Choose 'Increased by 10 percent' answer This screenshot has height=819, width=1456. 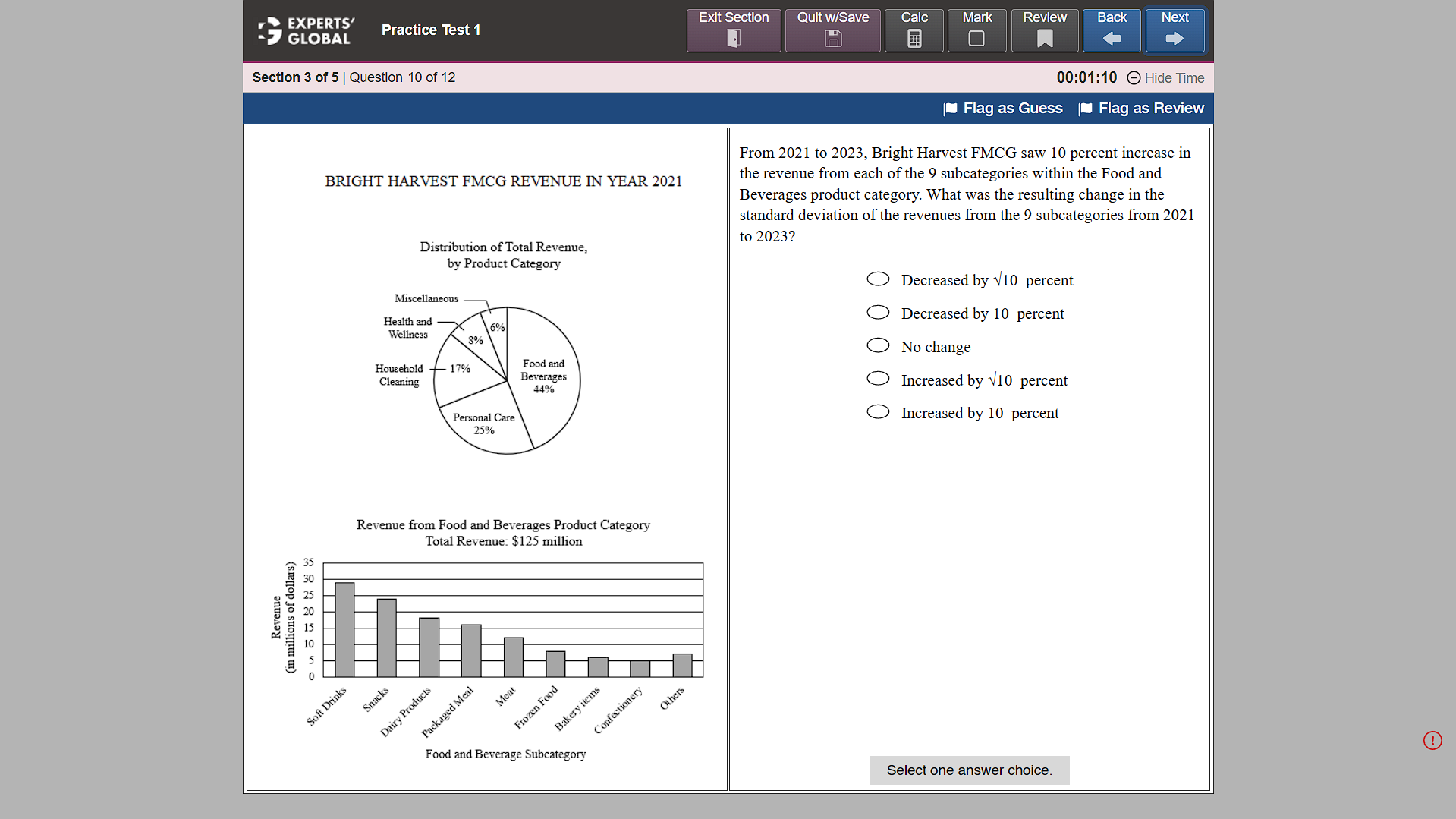pos(878,411)
